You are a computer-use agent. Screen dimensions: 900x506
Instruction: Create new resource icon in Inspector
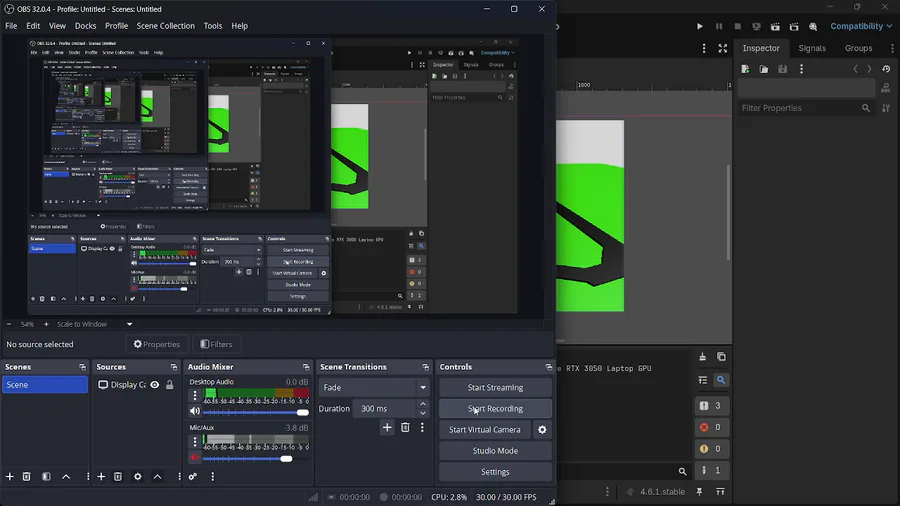[745, 69]
